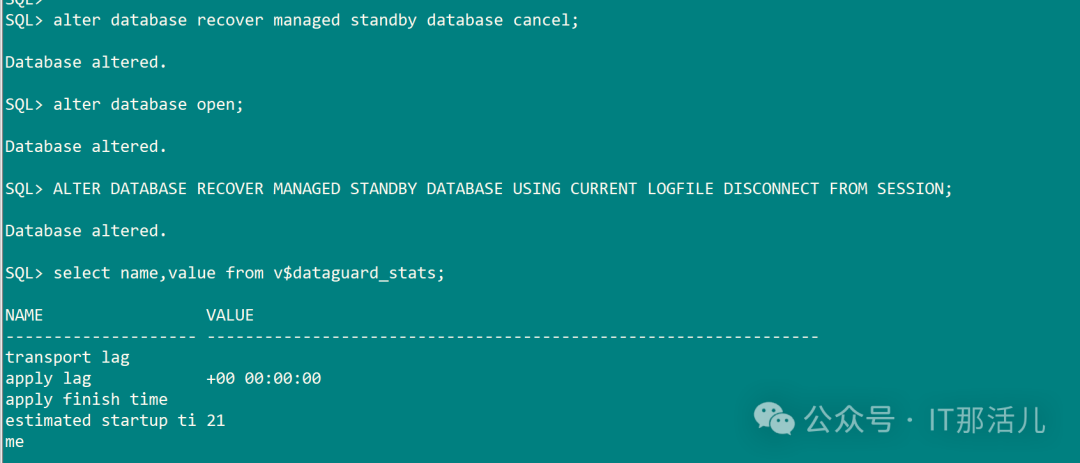Click the NAME column header

tap(24, 315)
